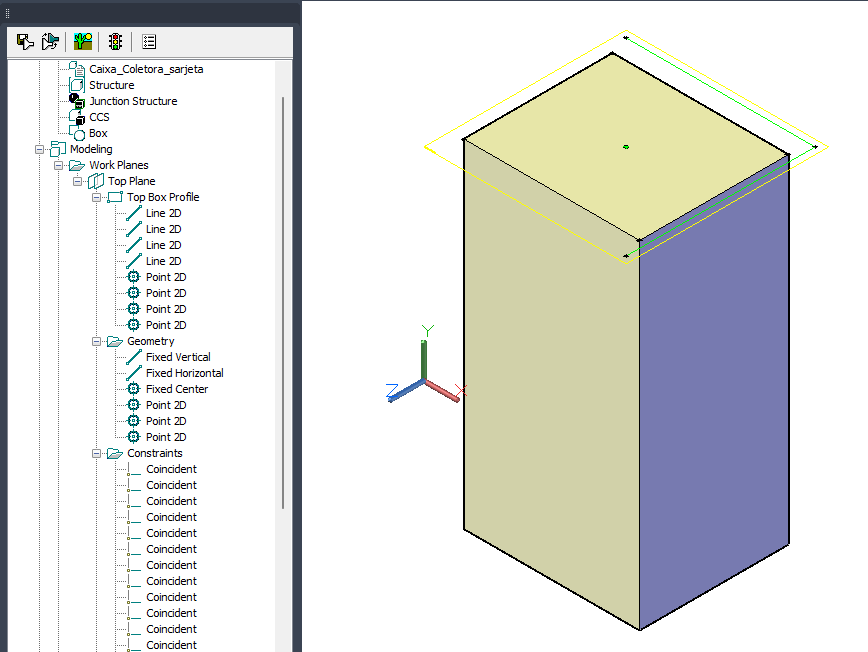Image resolution: width=868 pixels, height=652 pixels.
Task: Click the Constraints folder icon
Action: tap(115, 453)
